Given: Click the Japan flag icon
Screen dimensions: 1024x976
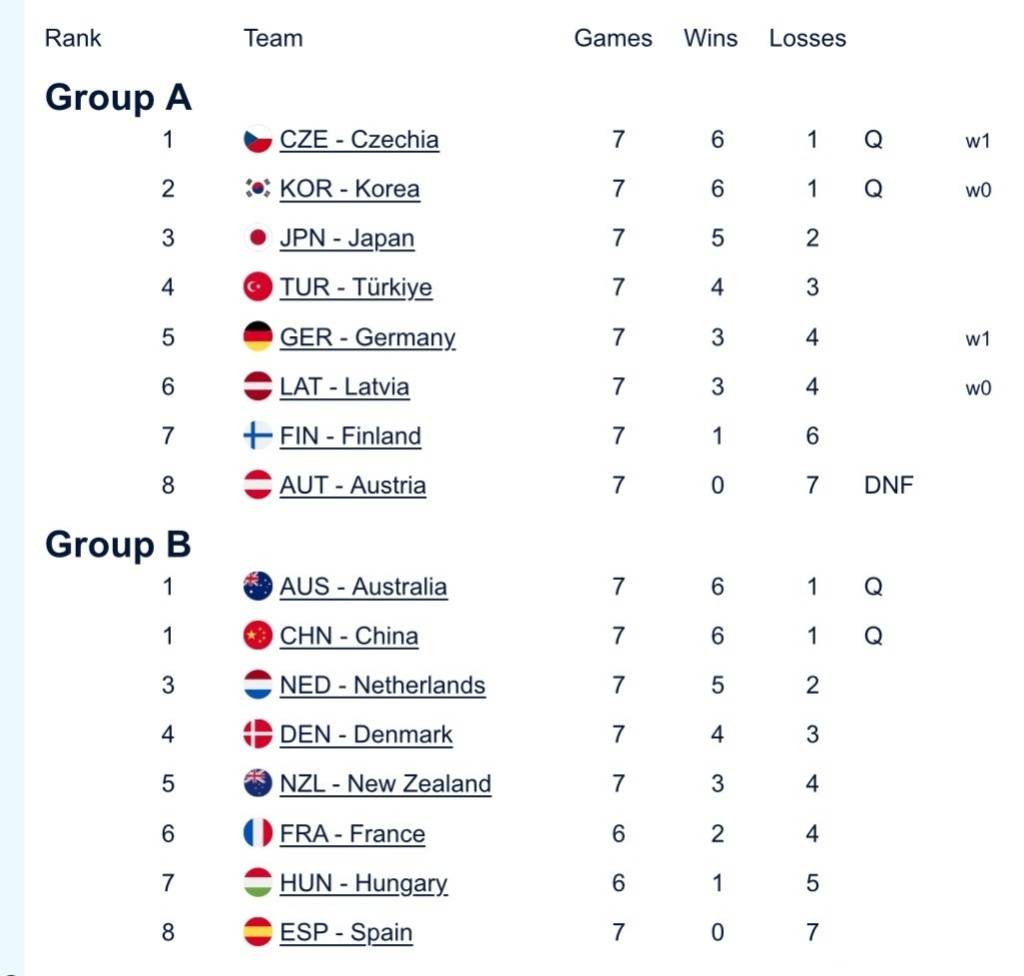Looking at the screenshot, I should pyautogui.click(x=258, y=238).
